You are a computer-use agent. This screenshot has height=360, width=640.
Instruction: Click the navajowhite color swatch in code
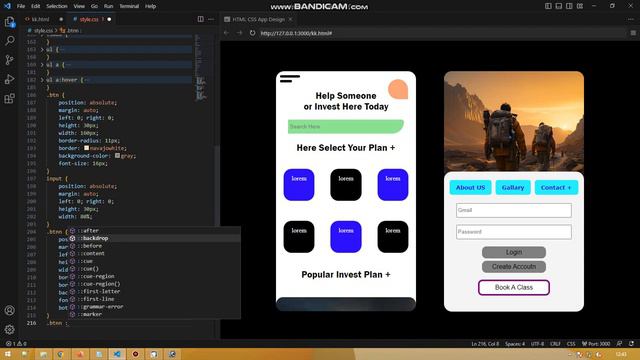pyautogui.click(x=87, y=148)
